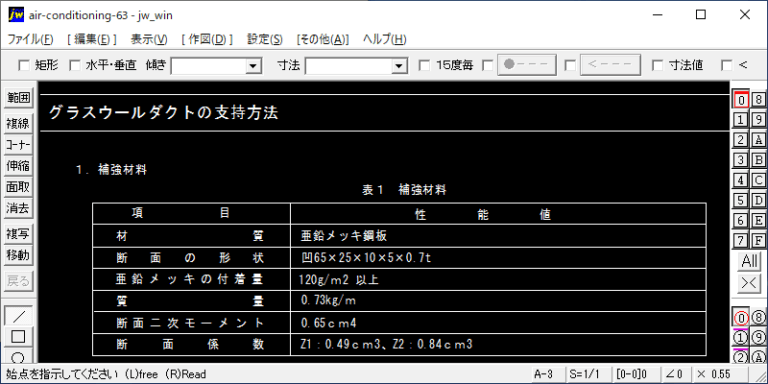Image resolution: width=768 pixels, height=384 pixels.
Task: Click the 面取 button
Action: click(x=18, y=187)
